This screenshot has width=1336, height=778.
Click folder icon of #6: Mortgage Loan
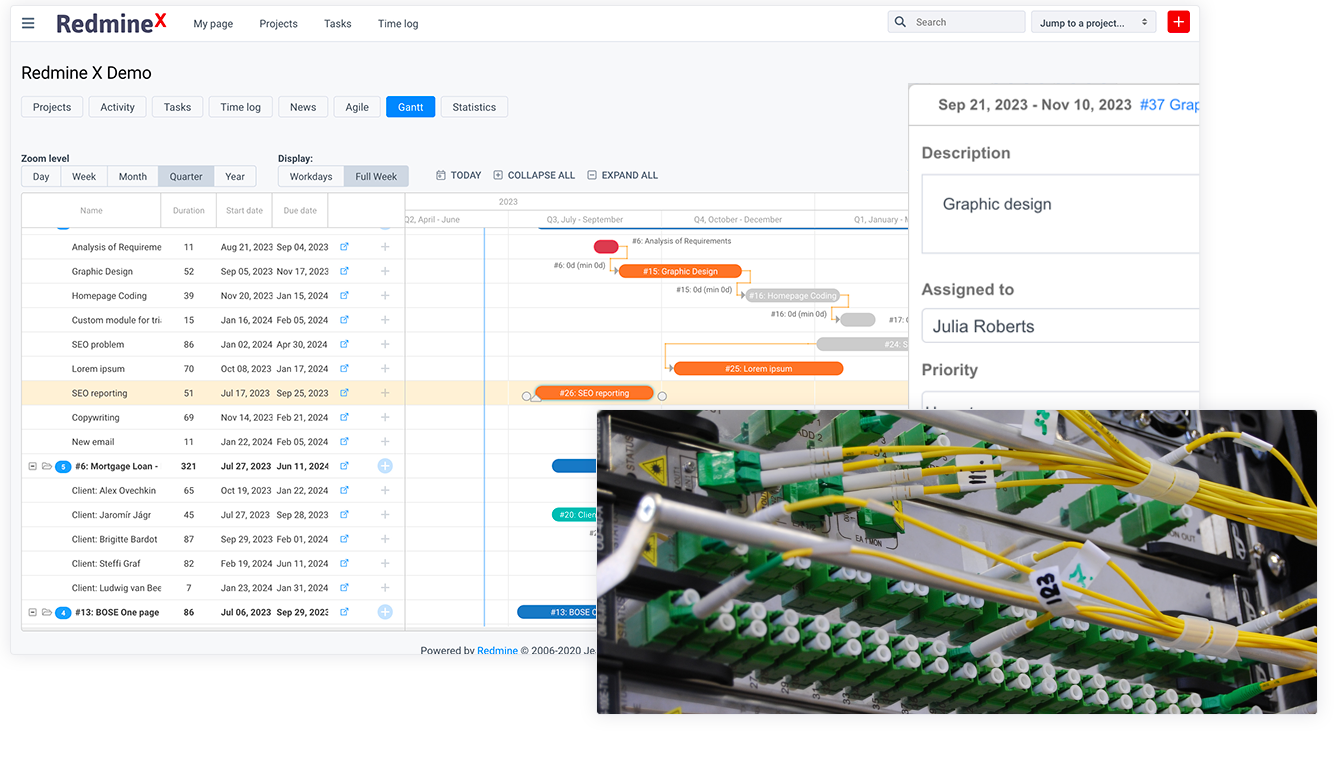pyautogui.click(x=46, y=466)
